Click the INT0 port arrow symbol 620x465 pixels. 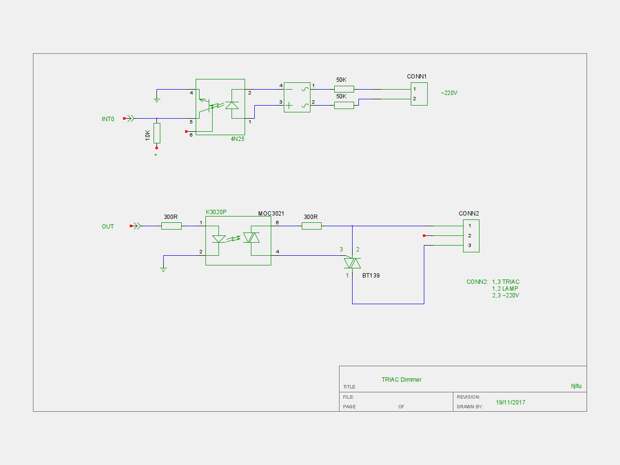(129, 118)
